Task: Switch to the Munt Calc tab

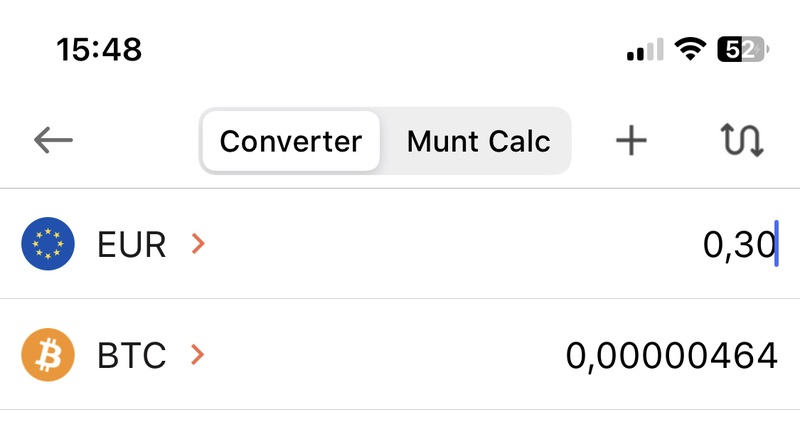Action: (x=478, y=141)
